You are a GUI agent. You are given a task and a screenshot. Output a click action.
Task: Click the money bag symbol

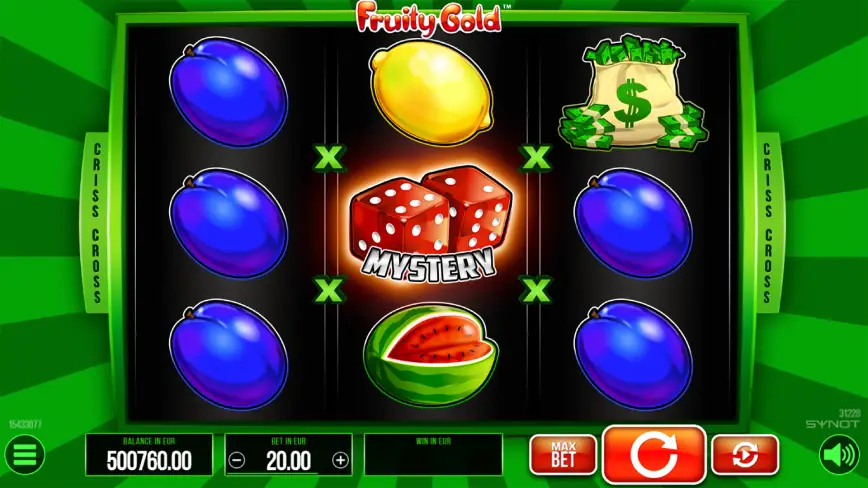pyautogui.click(x=633, y=92)
